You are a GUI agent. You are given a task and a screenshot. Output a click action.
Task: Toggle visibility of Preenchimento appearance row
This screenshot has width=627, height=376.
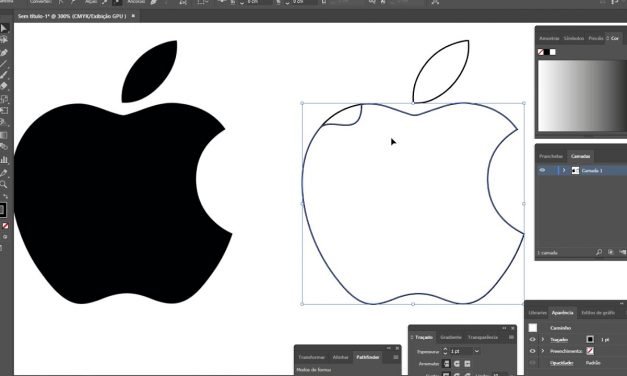click(x=532, y=351)
